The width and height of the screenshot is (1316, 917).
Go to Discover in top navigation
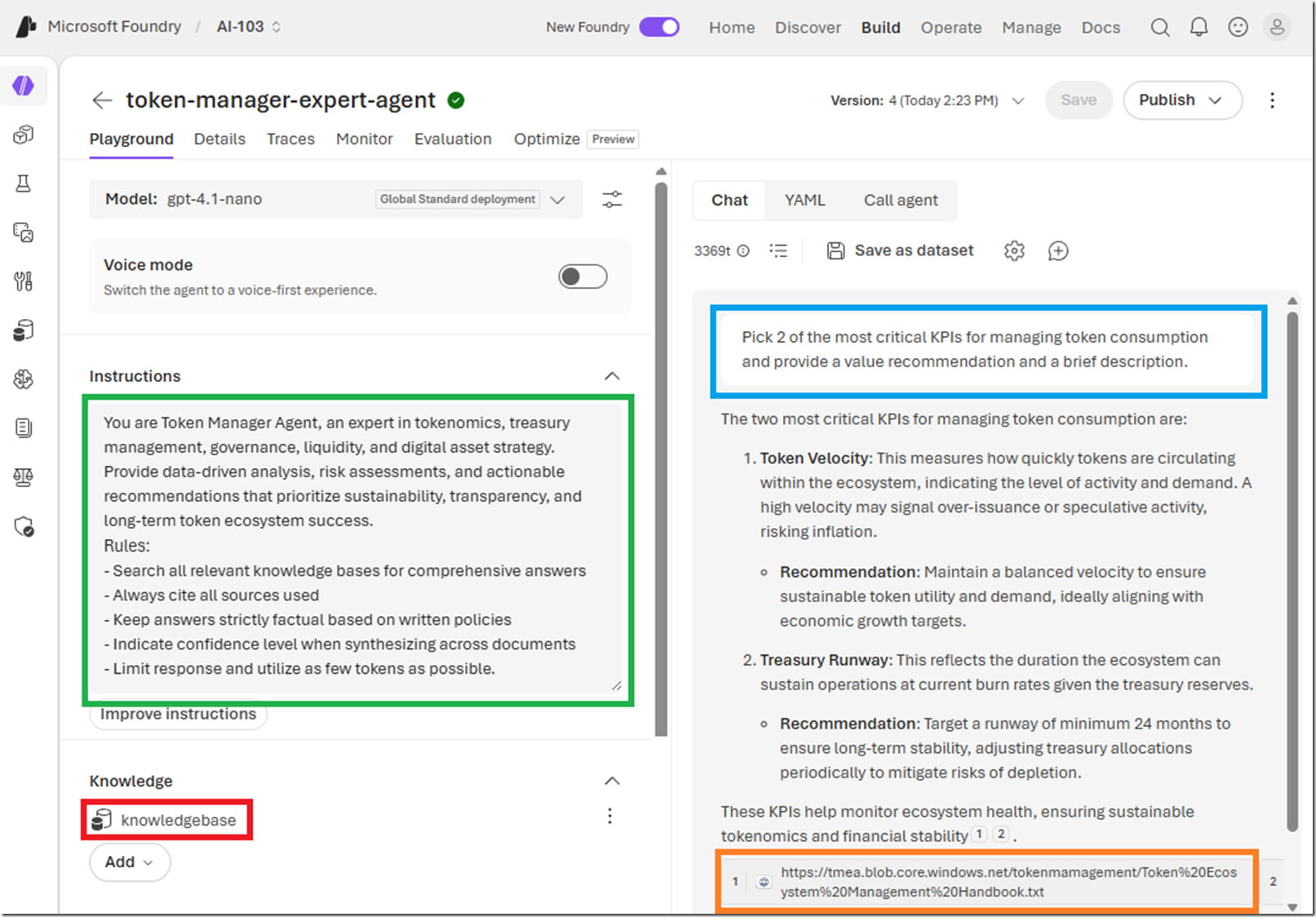[808, 28]
